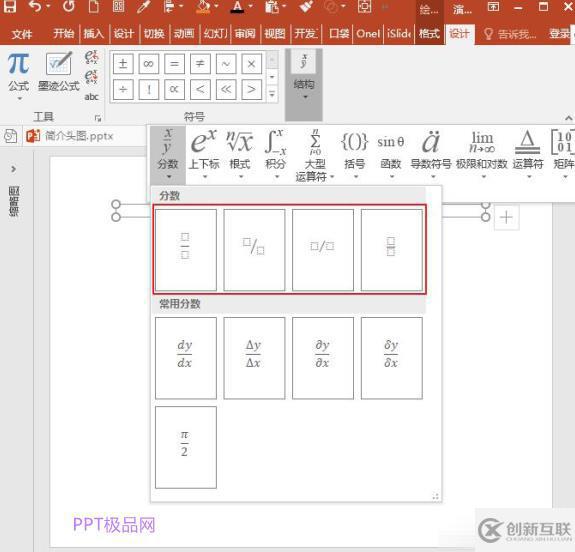Switch to the 审阅 ribbon tab
This screenshot has height=552, width=575.
tap(245, 34)
